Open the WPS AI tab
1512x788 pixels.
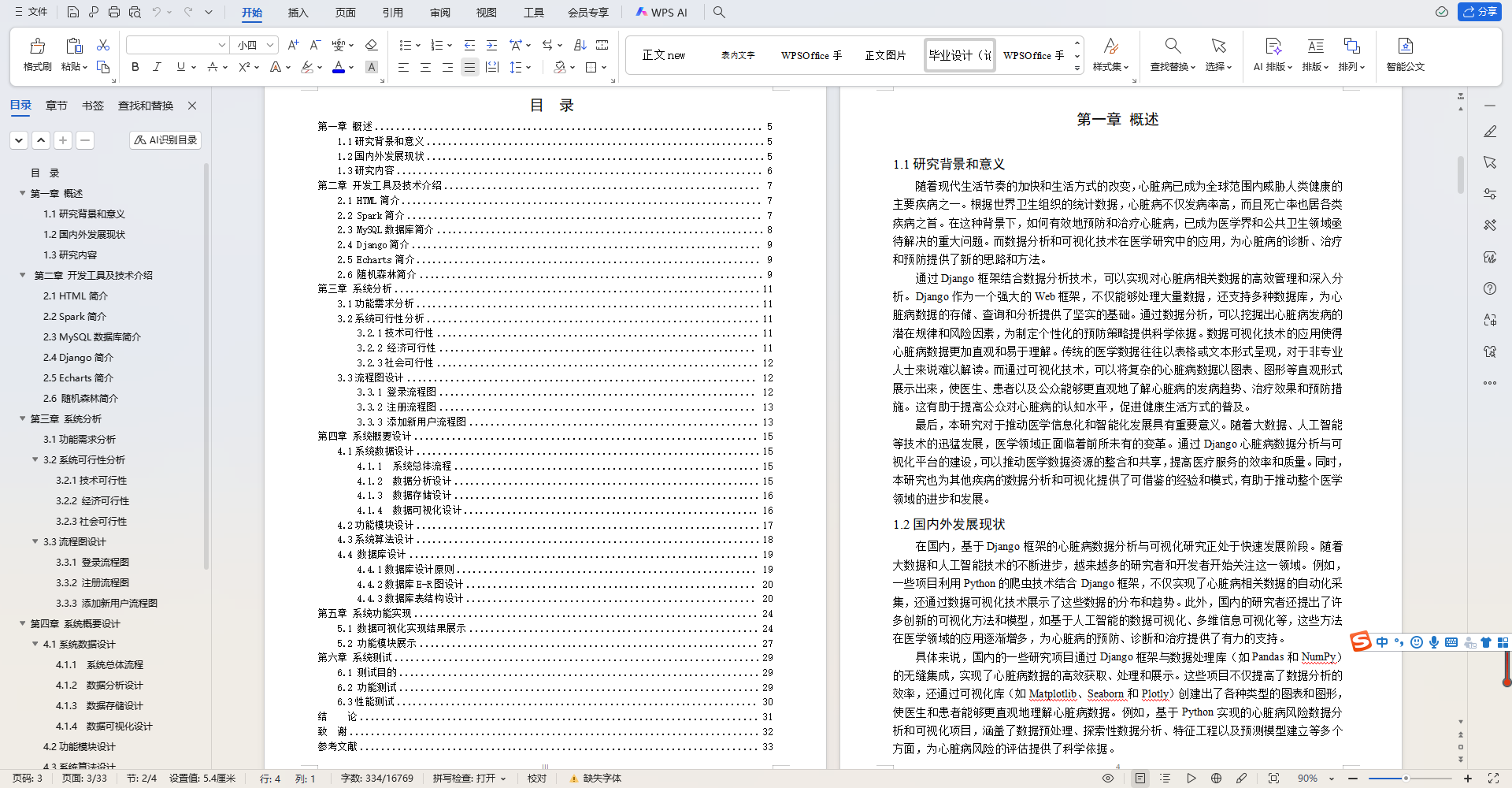(x=661, y=13)
